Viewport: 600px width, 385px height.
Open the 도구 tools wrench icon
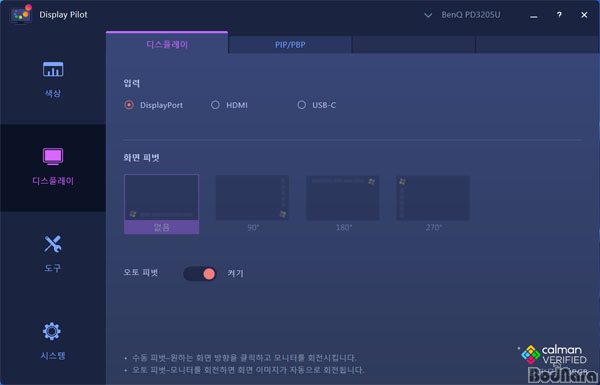53,244
